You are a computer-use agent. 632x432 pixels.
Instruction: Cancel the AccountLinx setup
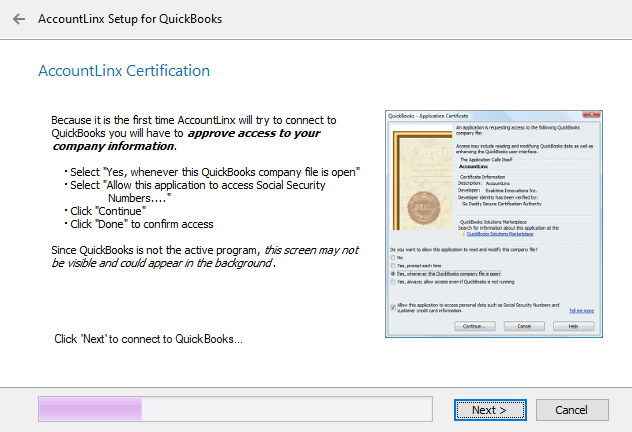[x=572, y=410]
